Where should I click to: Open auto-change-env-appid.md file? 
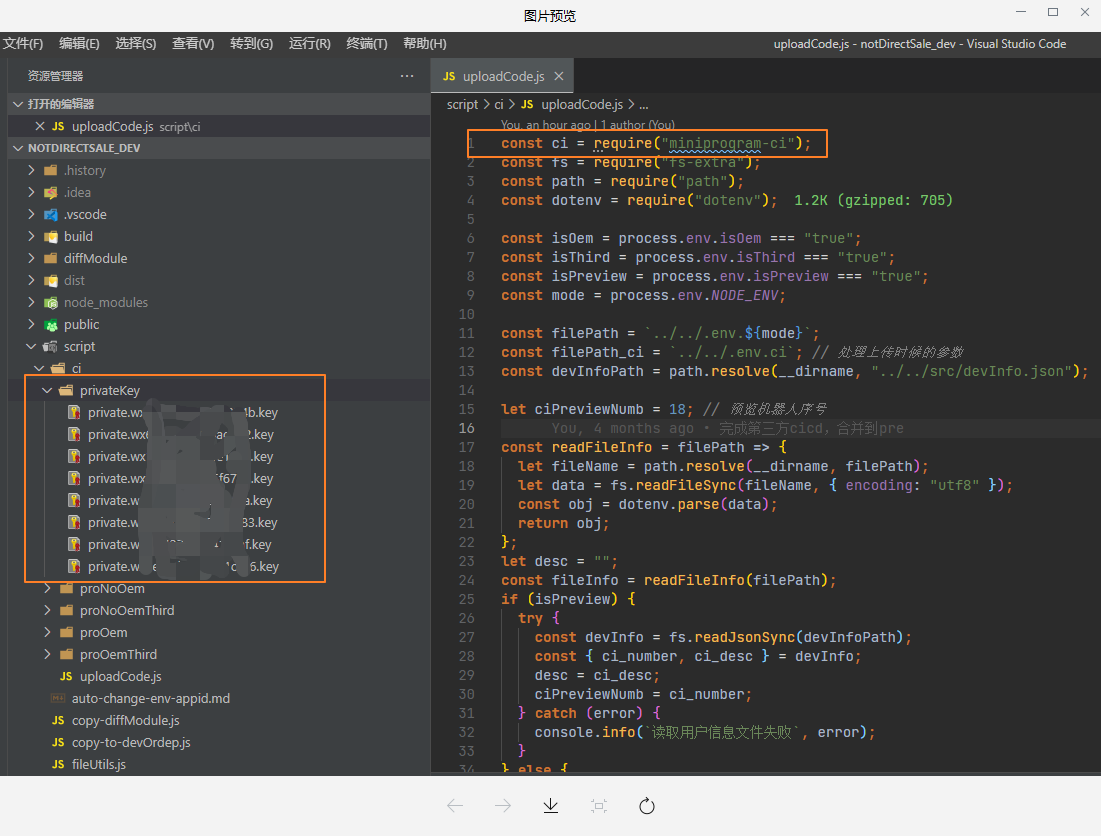tap(150, 698)
